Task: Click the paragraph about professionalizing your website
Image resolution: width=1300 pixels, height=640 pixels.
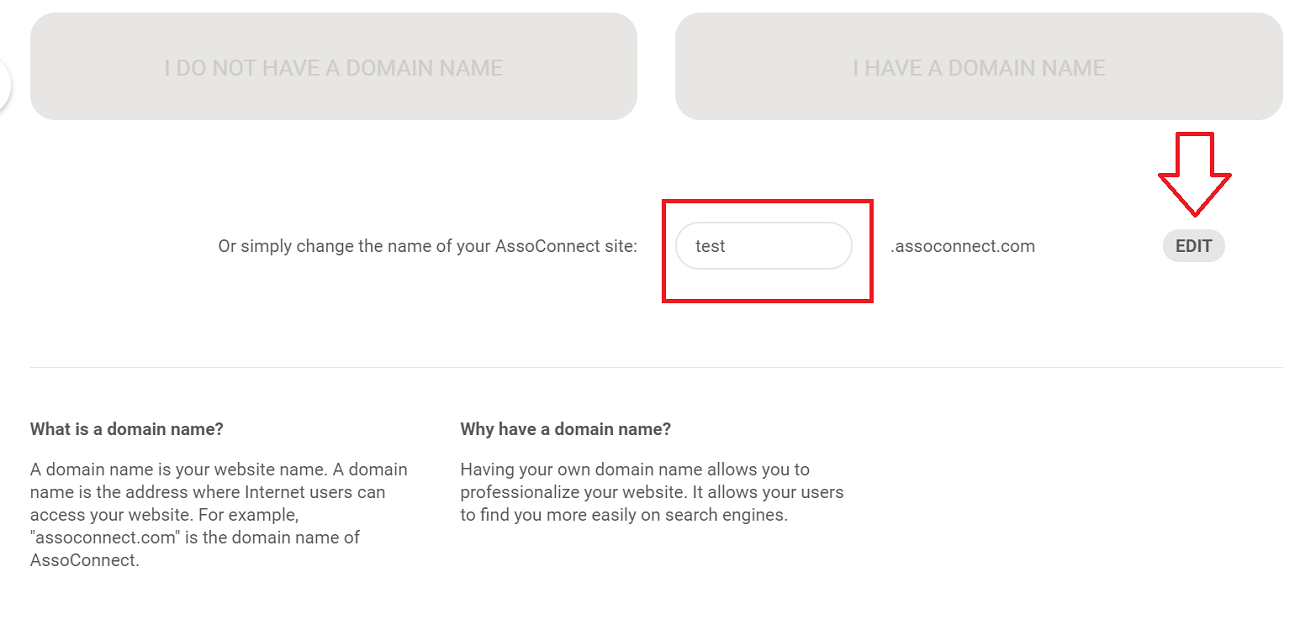Action: (x=651, y=491)
